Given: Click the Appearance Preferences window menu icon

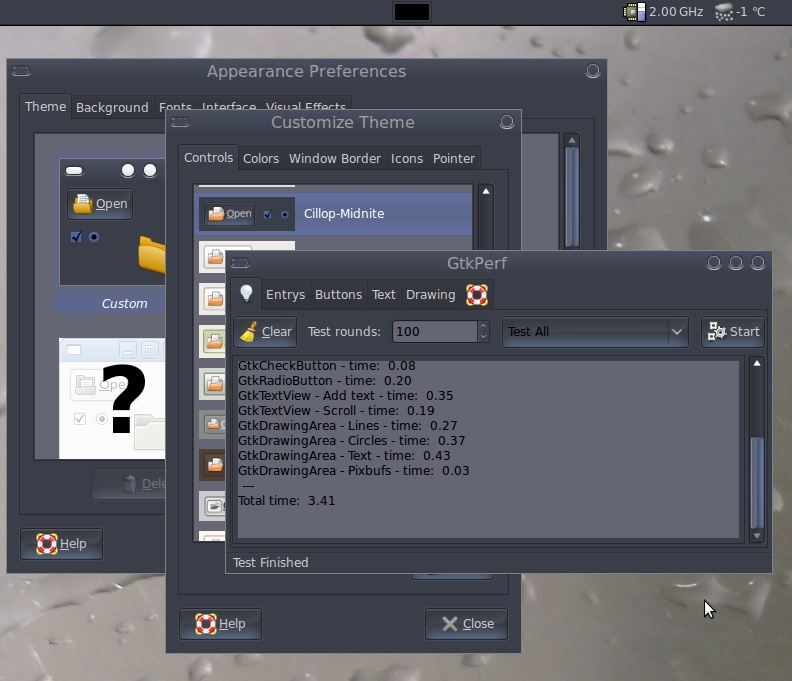Looking at the screenshot, I should [21, 71].
